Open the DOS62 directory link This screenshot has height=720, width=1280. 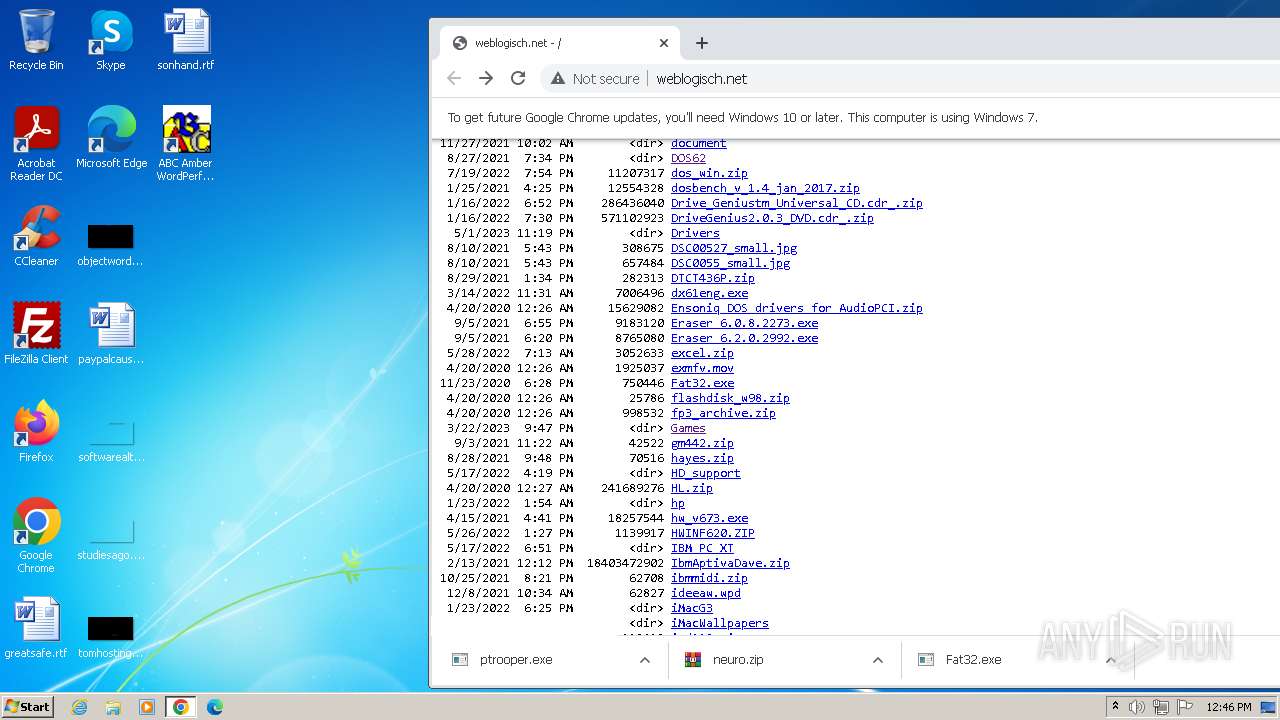[x=688, y=158]
